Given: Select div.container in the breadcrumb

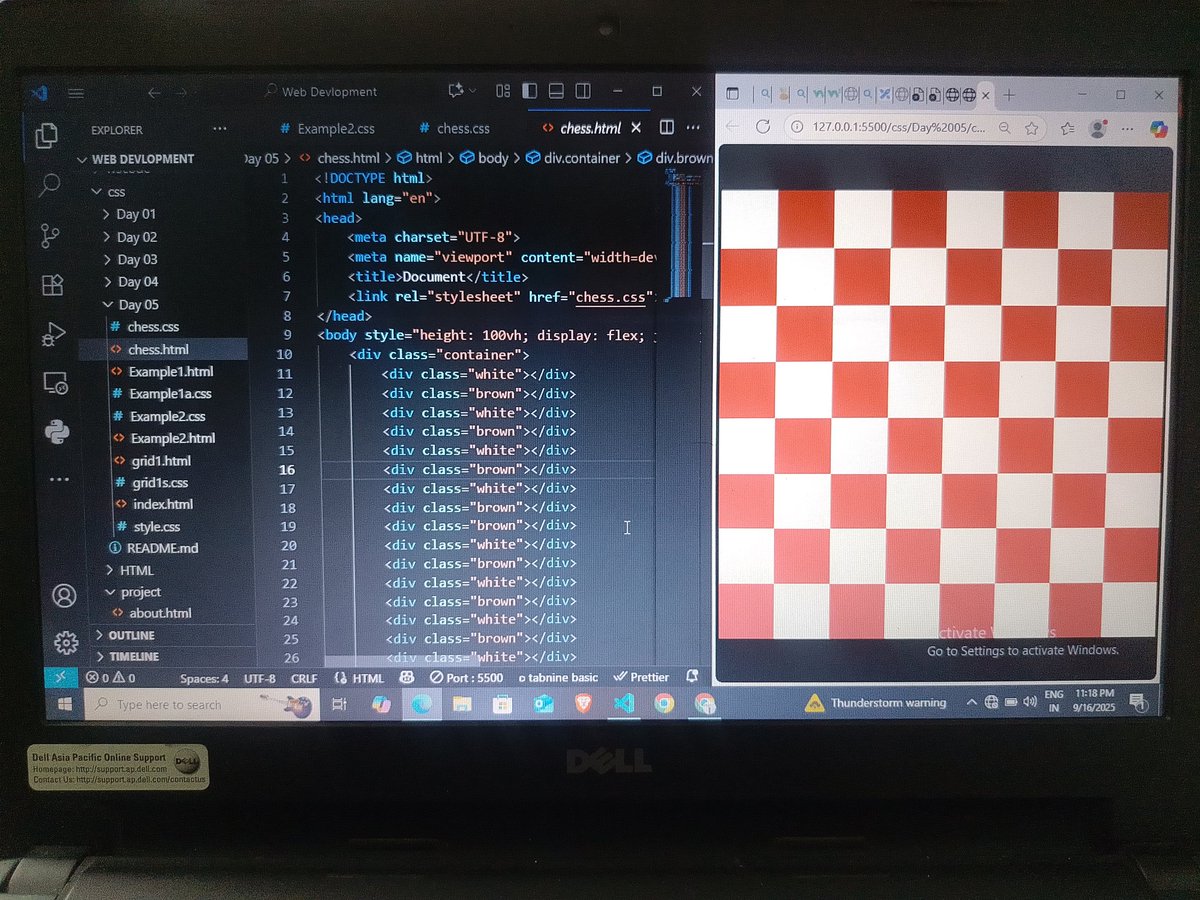Looking at the screenshot, I should (x=573, y=158).
